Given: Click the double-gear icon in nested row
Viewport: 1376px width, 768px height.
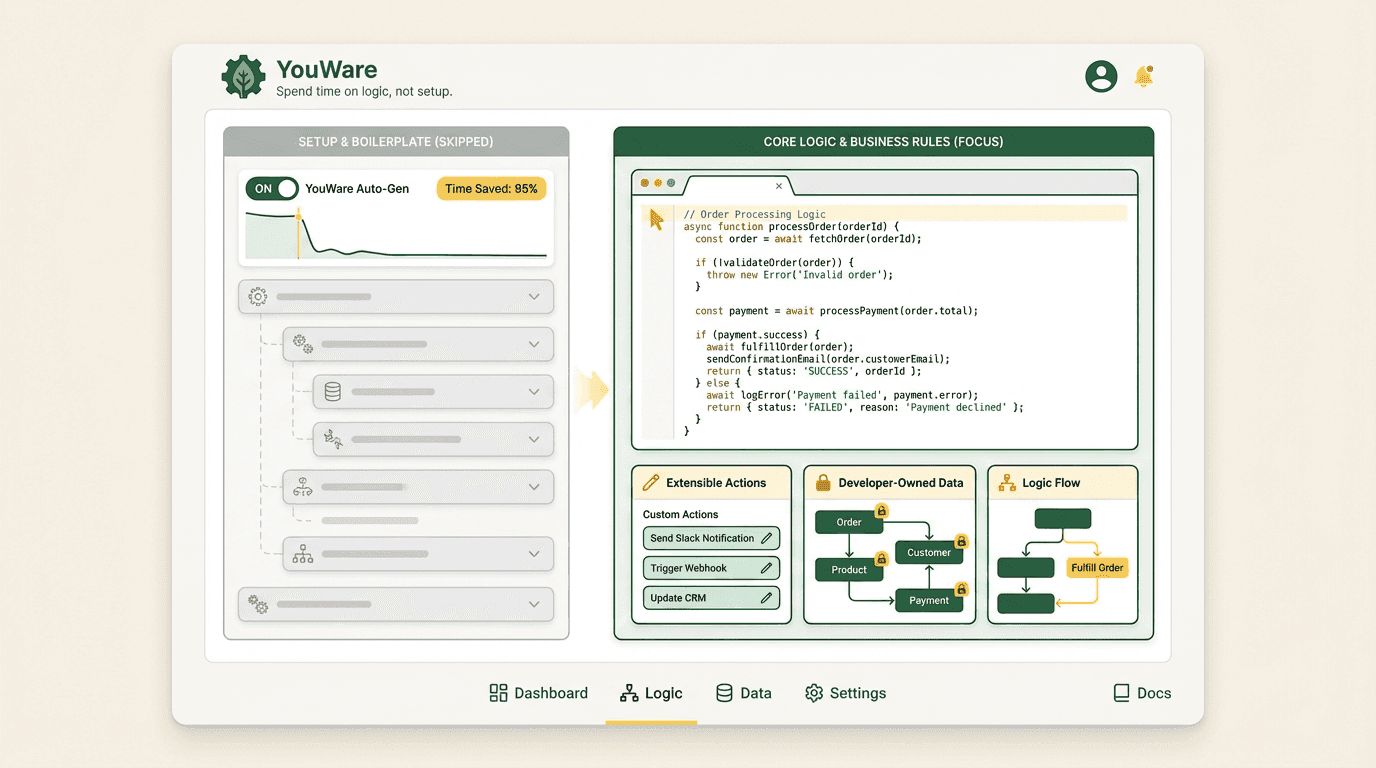Looking at the screenshot, I should 302,344.
